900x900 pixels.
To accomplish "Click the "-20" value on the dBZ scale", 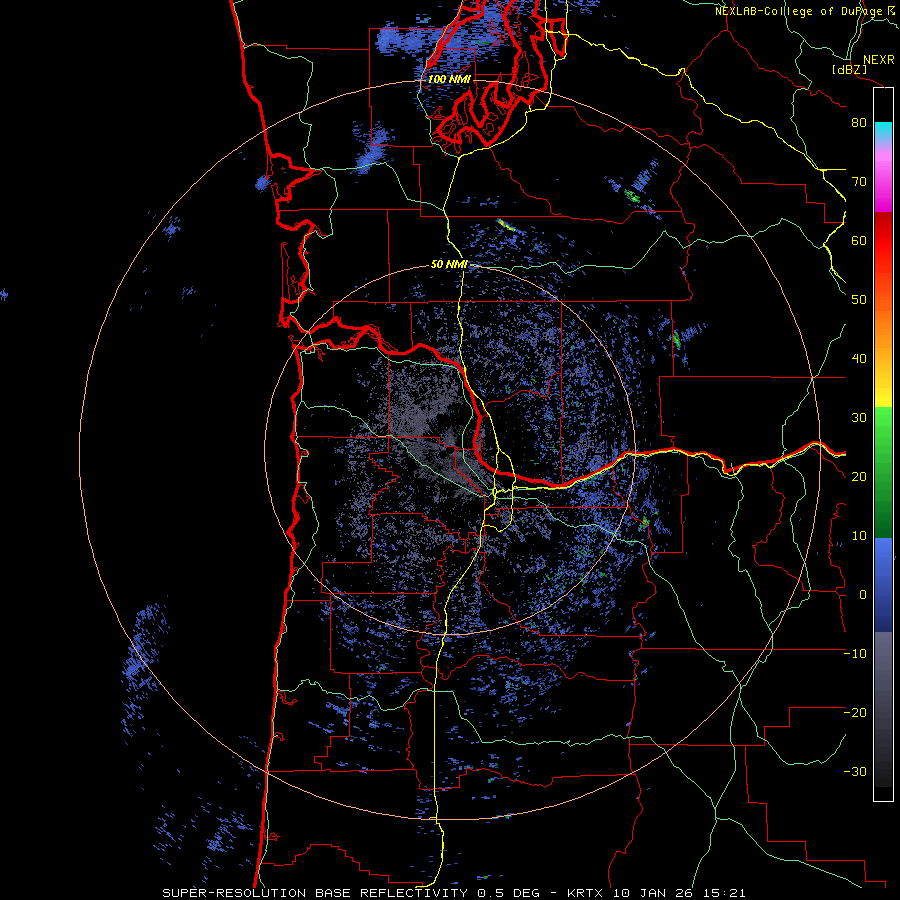I will (x=855, y=713).
